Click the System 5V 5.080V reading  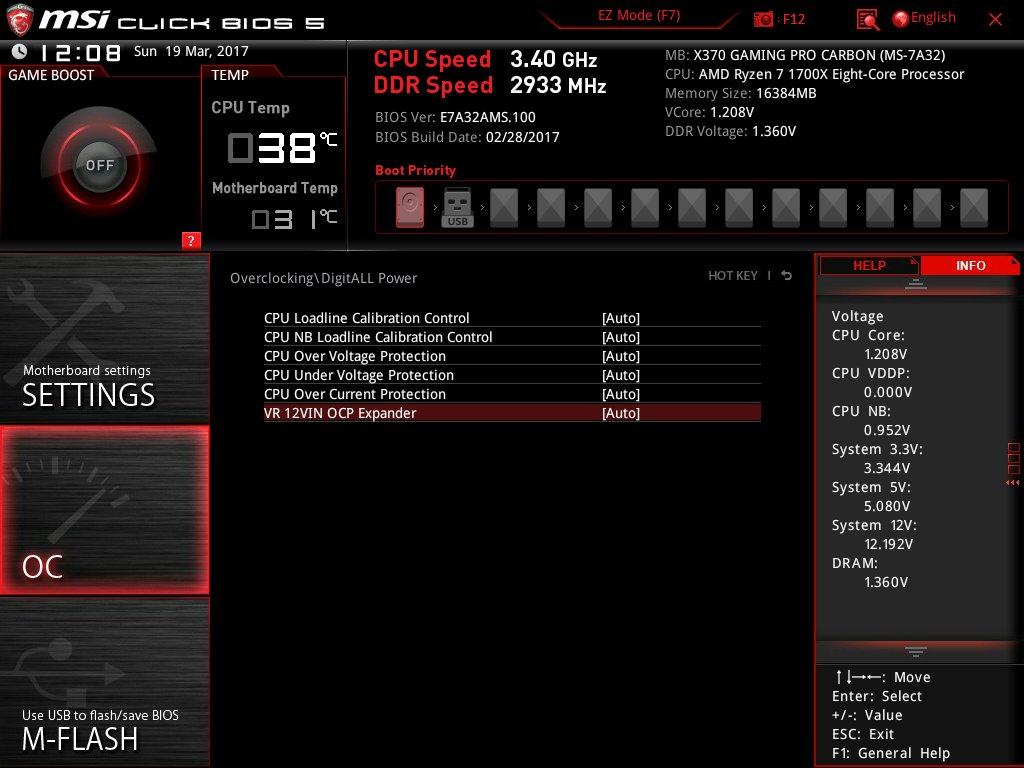coord(886,506)
